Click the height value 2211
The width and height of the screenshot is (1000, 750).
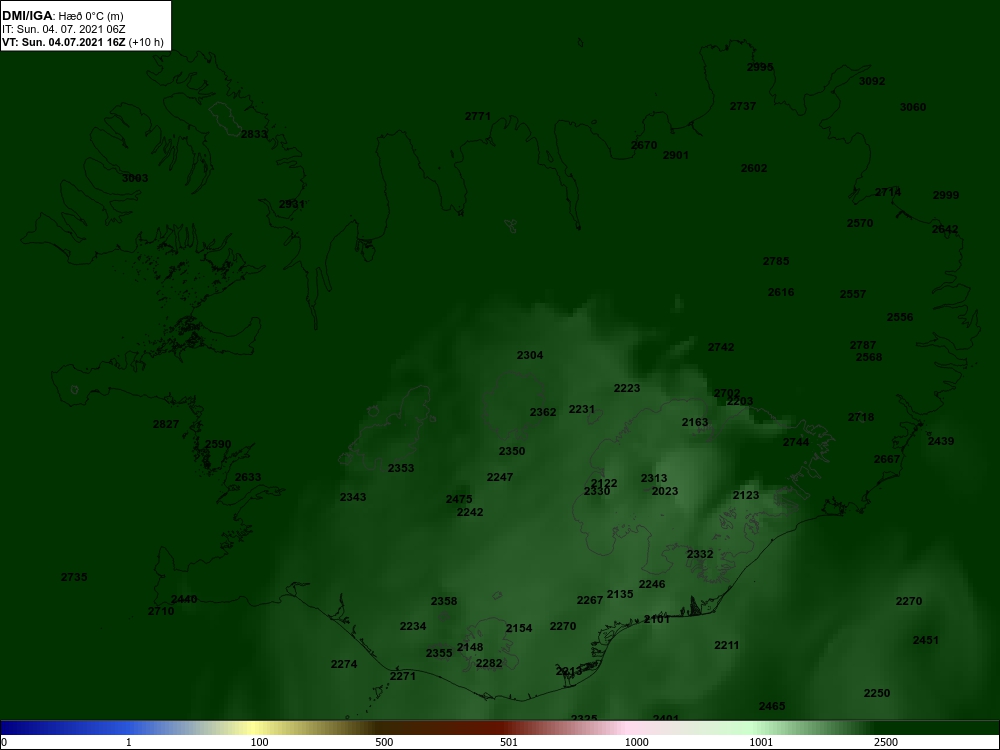(x=726, y=645)
